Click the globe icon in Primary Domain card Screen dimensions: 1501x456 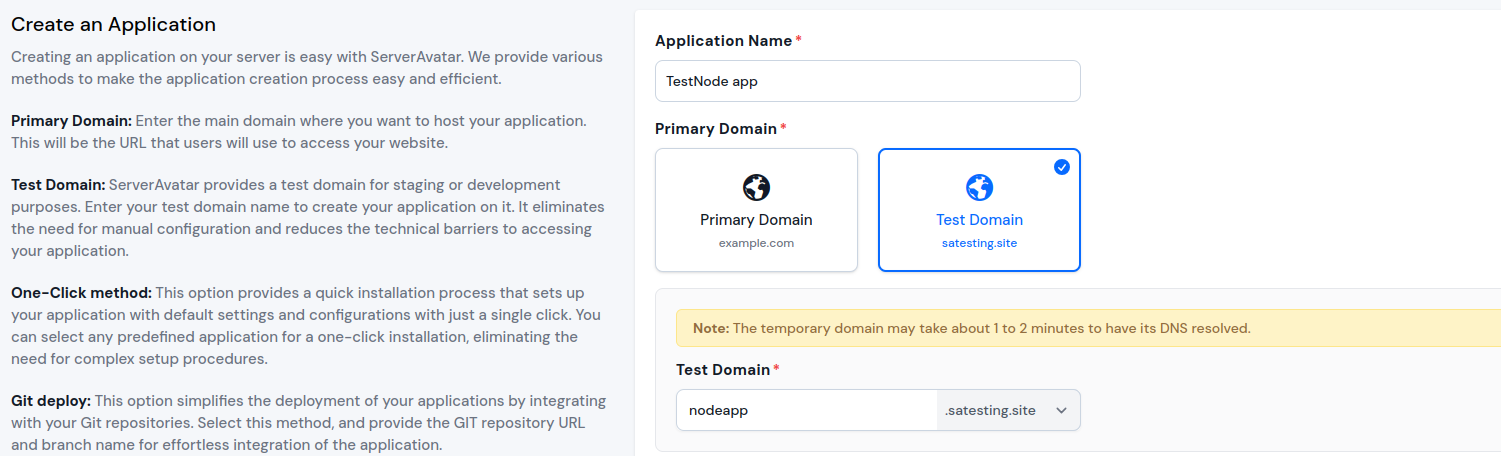point(757,187)
